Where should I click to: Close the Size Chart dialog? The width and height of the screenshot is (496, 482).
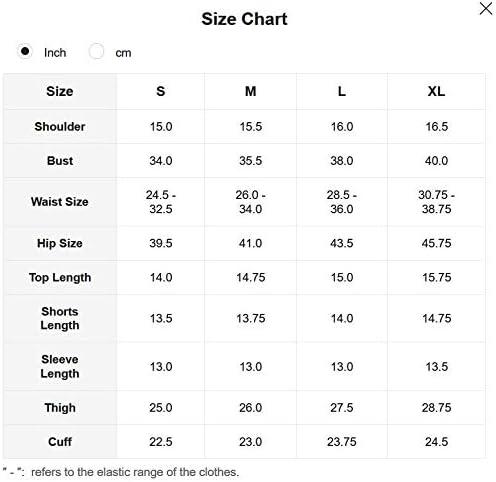[x=486, y=9]
